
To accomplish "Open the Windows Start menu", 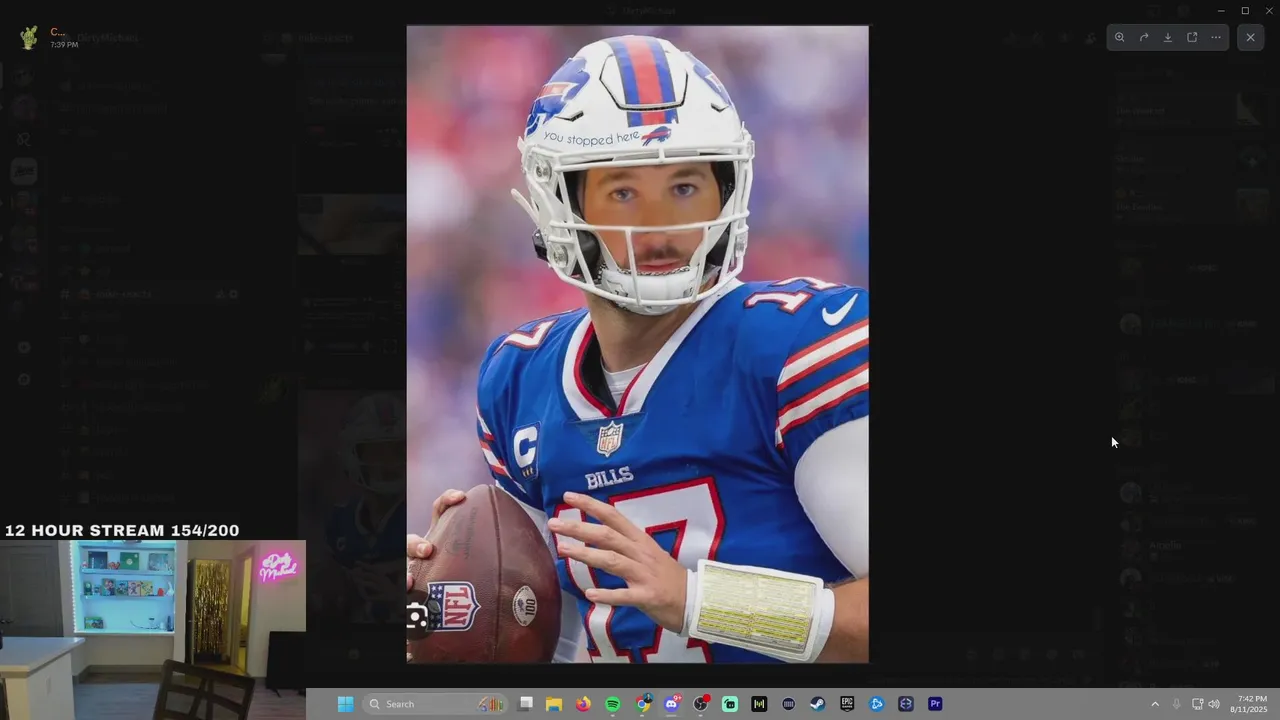I will pos(345,704).
